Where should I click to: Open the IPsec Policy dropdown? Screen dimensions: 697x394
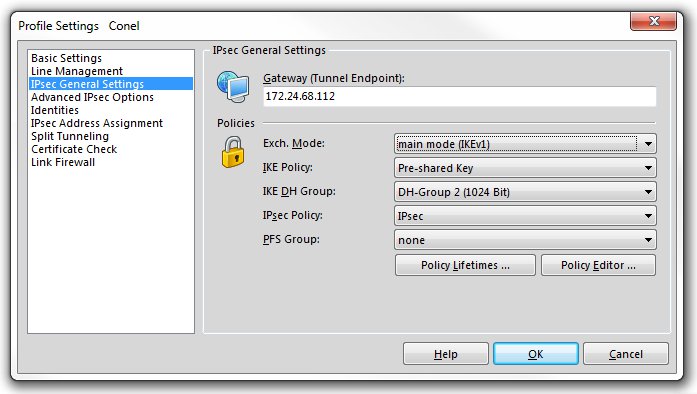point(525,216)
